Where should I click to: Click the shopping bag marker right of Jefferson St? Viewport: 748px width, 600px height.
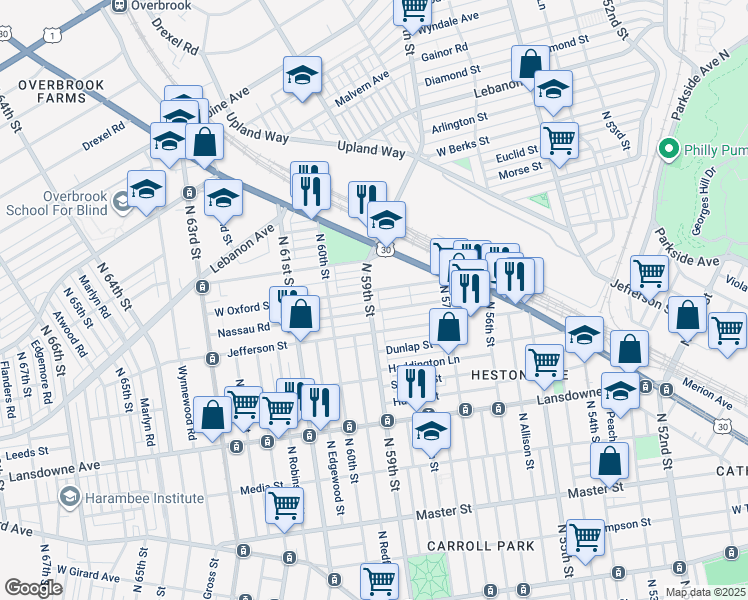[x=687, y=315]
